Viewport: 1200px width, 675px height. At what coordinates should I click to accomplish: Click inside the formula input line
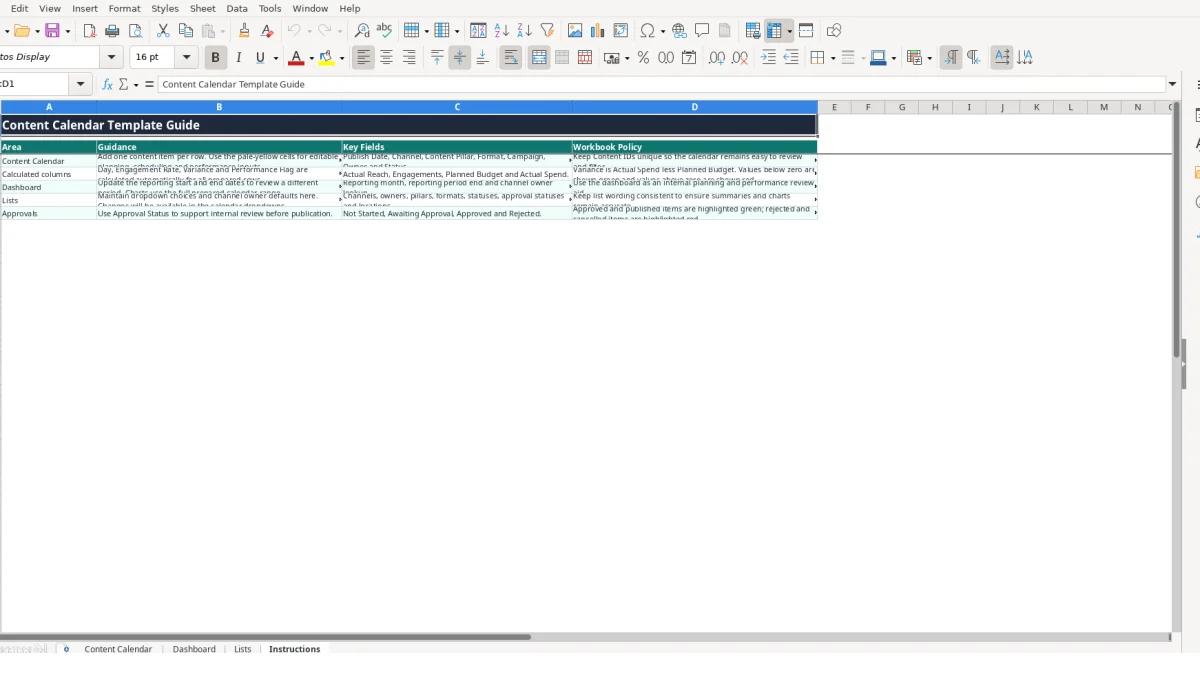pyautogui.click(x=660, y=84)
